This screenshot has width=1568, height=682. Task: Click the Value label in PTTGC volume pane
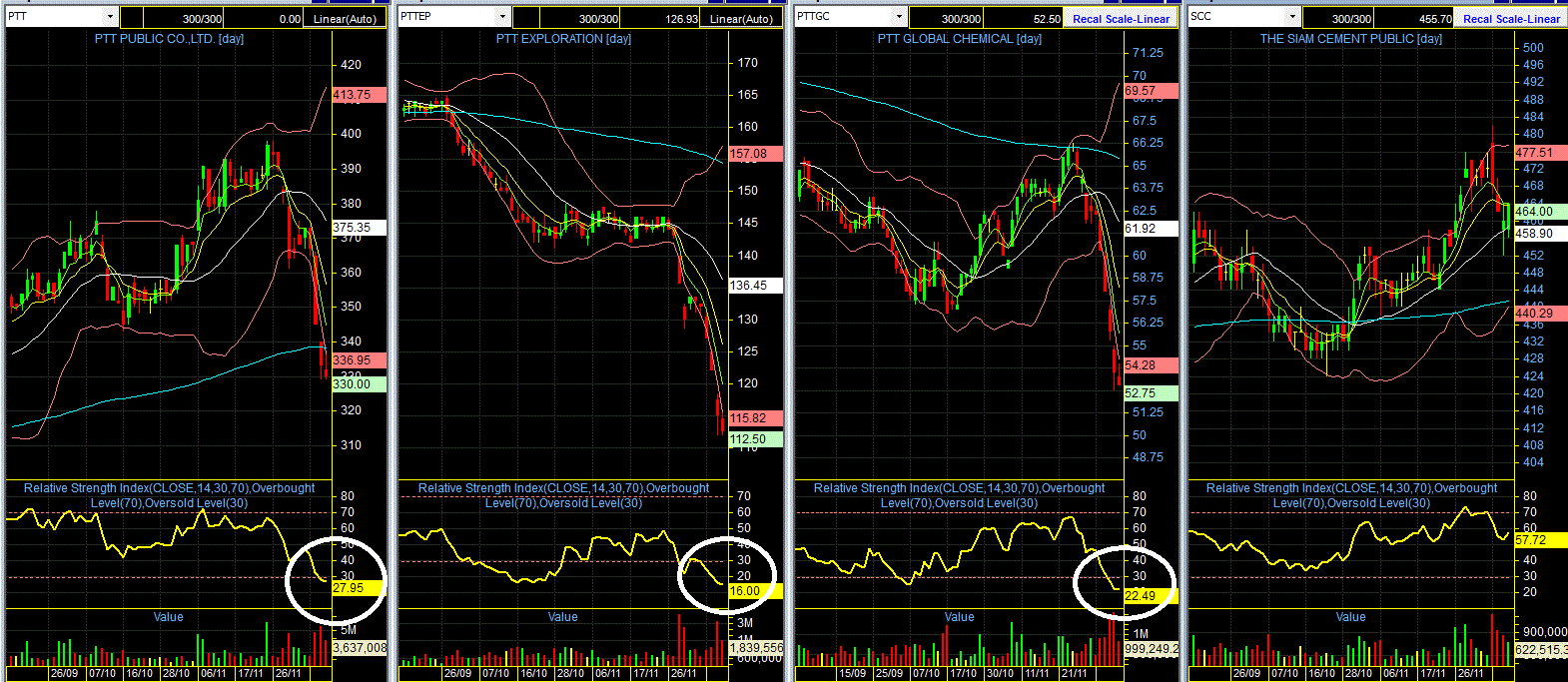tap(960, 617)
